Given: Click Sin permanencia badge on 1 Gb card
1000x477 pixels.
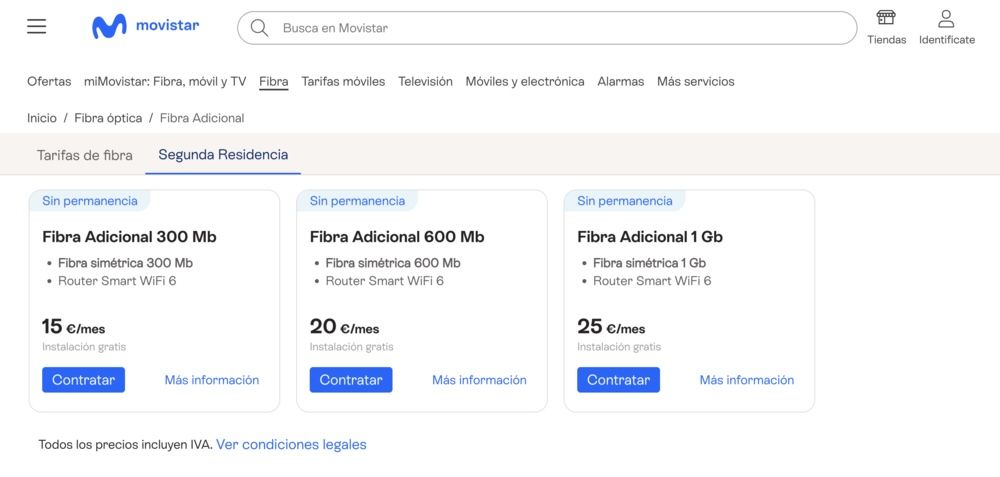Looking at the screenshot, I should pos(625,201).
